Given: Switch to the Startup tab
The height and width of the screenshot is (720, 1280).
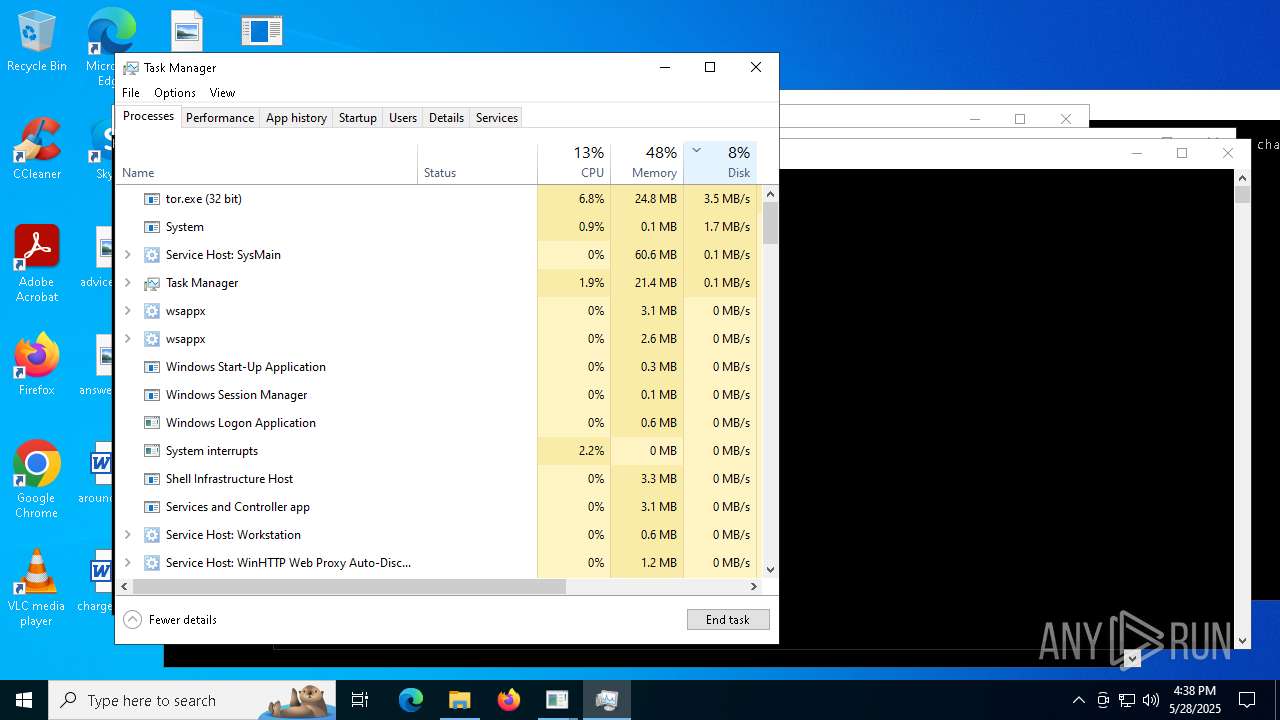Looking at the screenshot, I should [357, 118].
